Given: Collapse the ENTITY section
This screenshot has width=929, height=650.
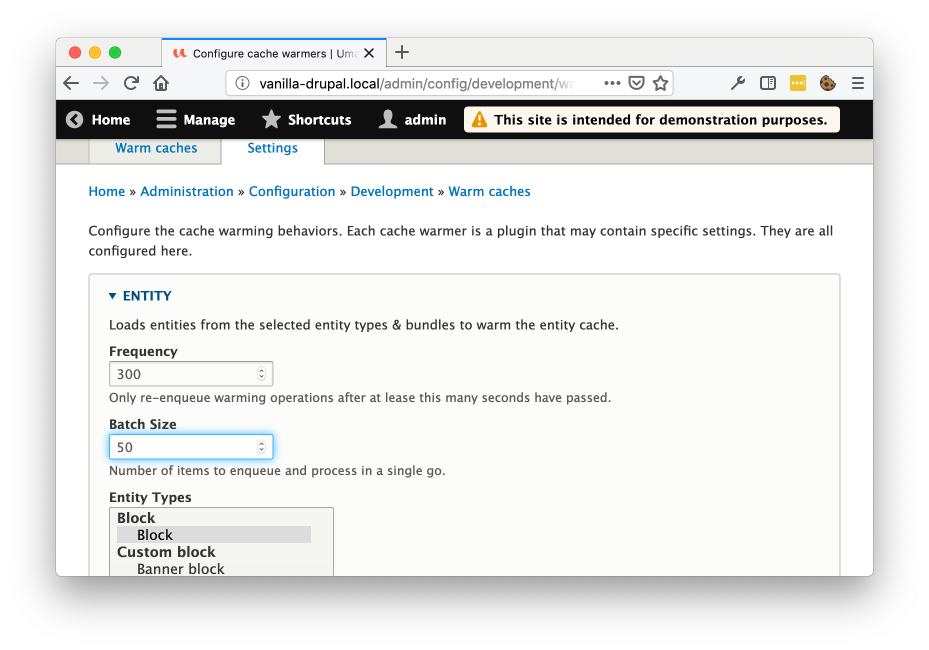Looking at the screenshot, I should click(x=140, y=296).
